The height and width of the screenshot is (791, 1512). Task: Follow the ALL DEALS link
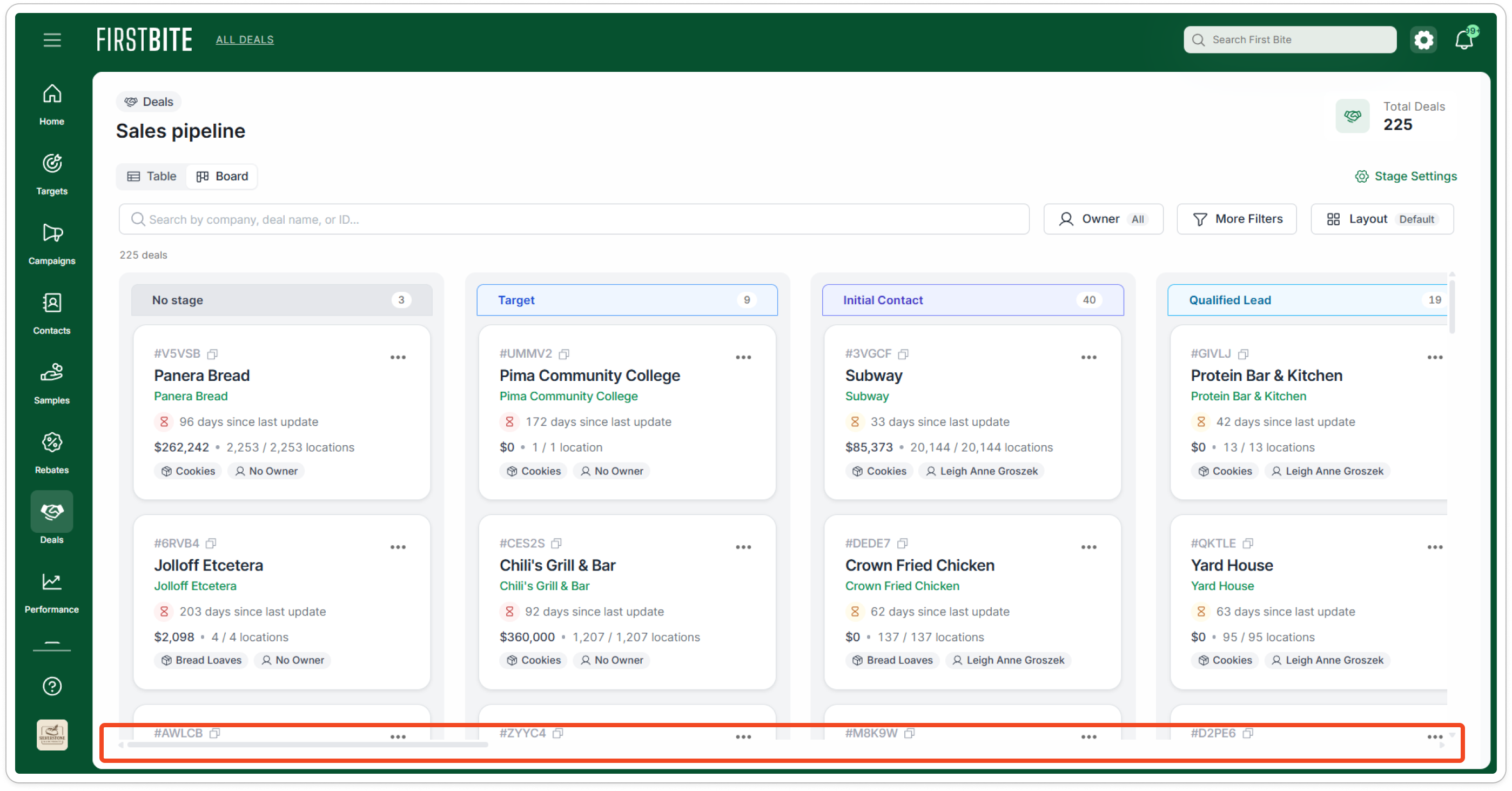[x=245, y=40]
